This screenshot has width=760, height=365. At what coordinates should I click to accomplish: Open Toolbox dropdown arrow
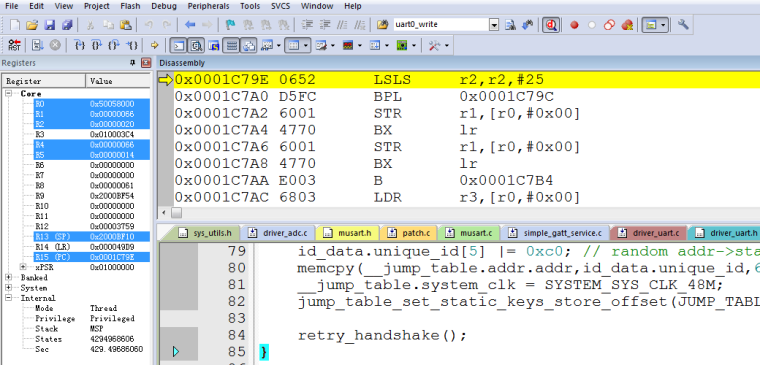pos(446,46)
